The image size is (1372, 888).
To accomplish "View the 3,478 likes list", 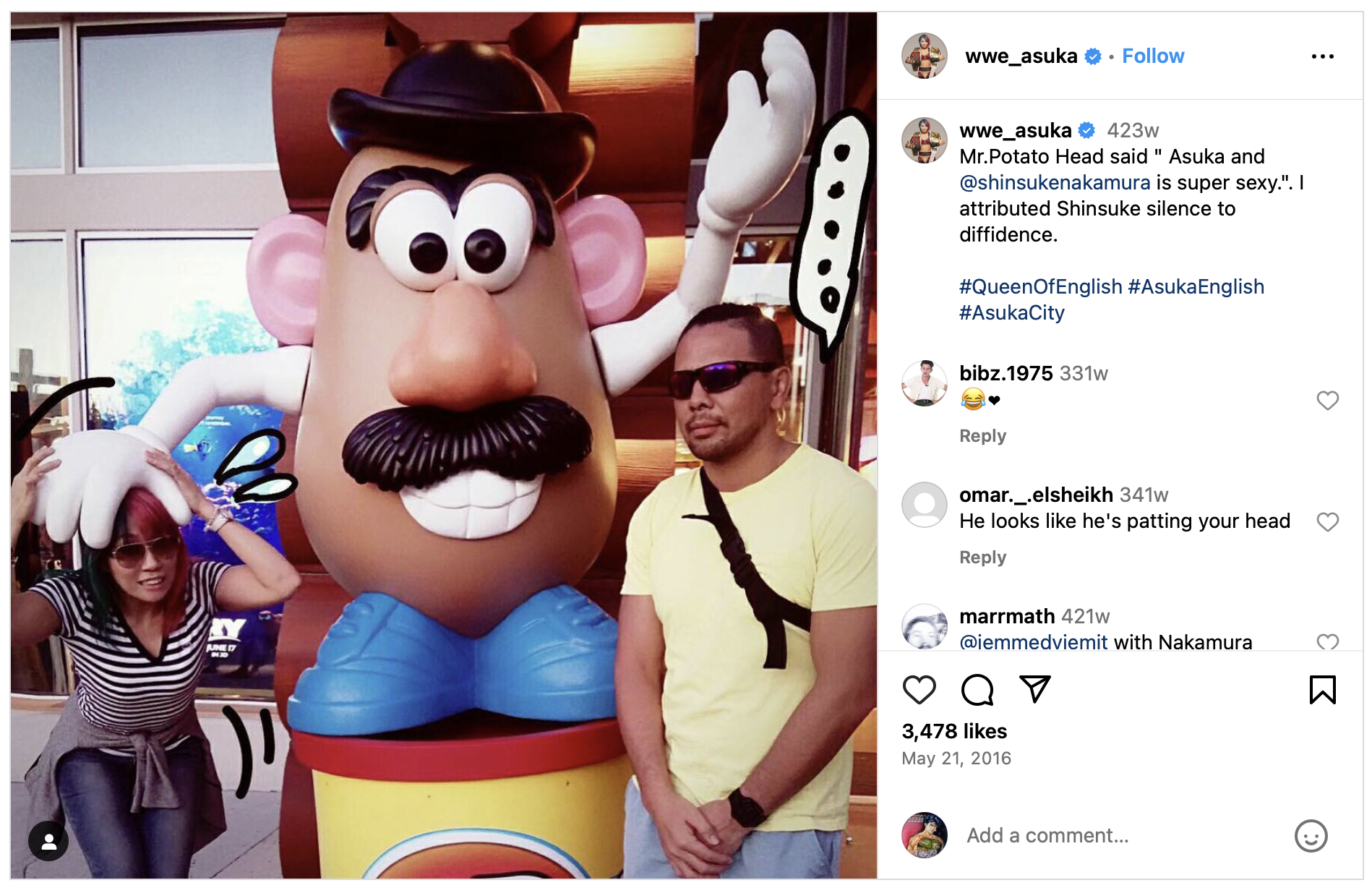I will coord(954,731).
